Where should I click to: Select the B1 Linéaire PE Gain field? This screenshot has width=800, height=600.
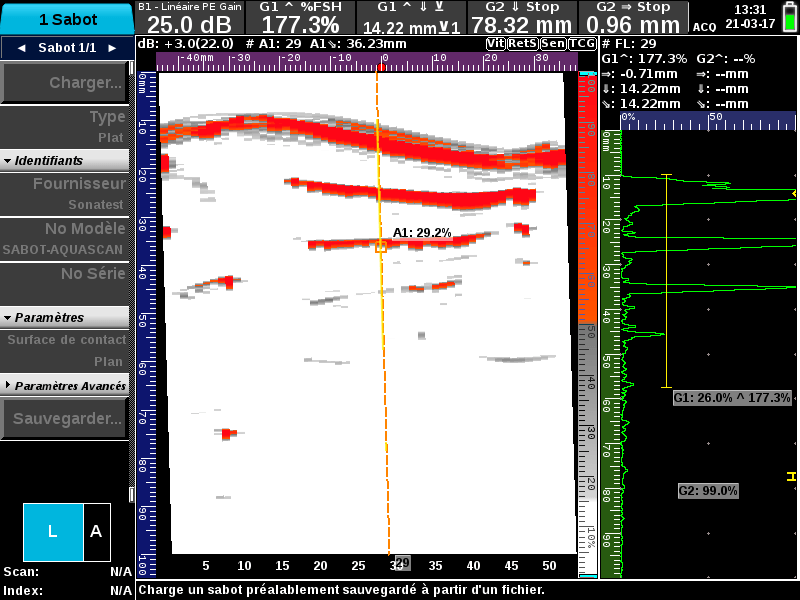tap(189, 18)
